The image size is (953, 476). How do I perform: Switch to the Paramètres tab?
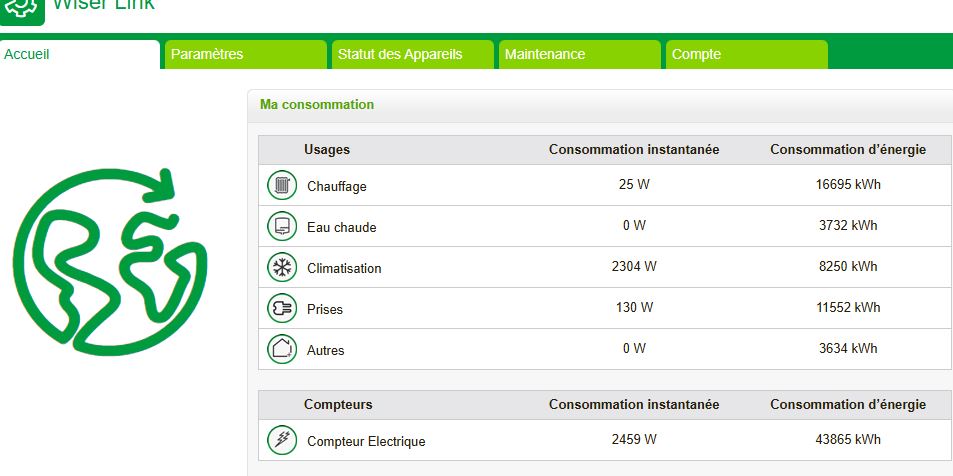tap(246, 54)
